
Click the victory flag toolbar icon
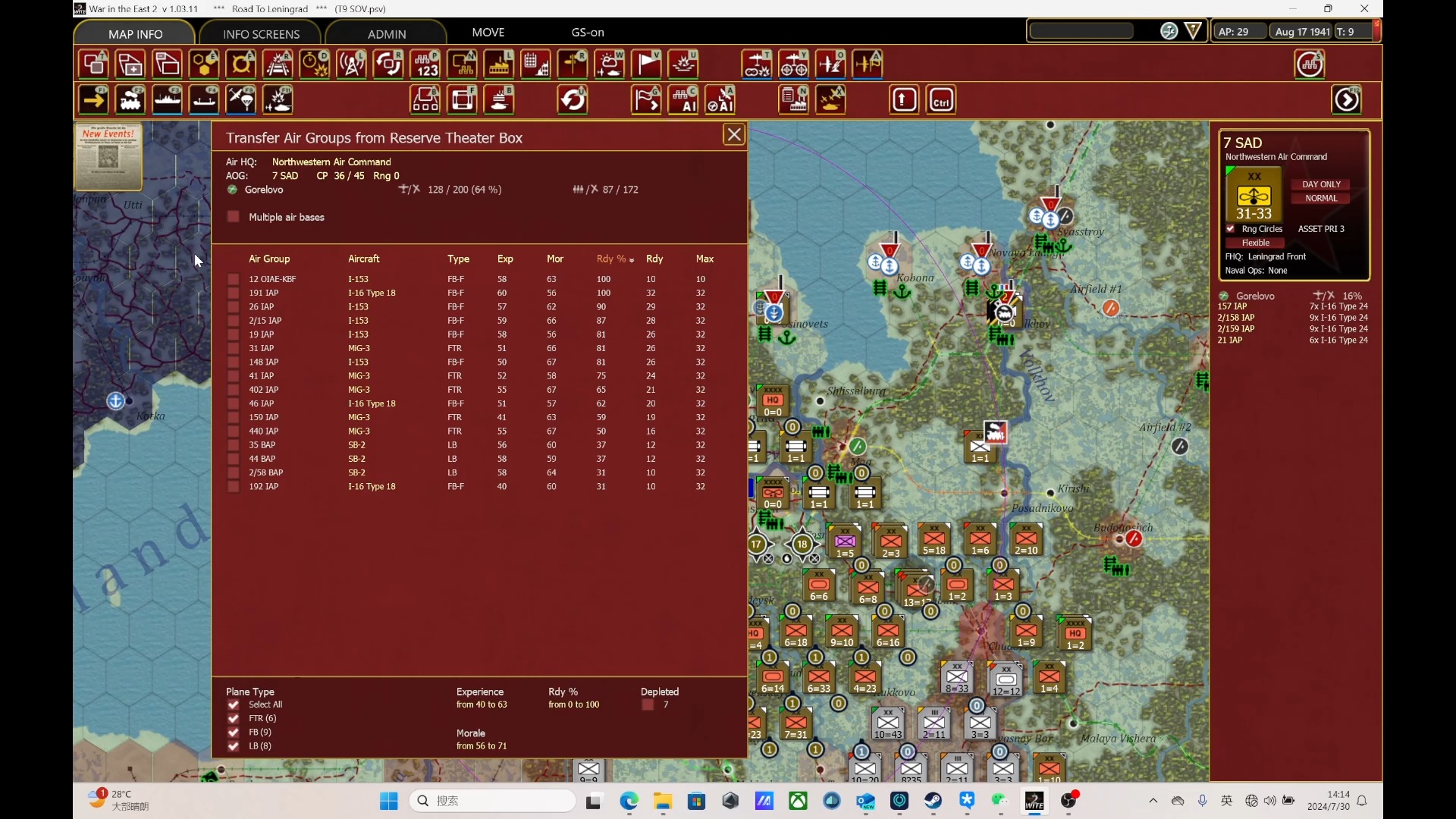[647, 64]
